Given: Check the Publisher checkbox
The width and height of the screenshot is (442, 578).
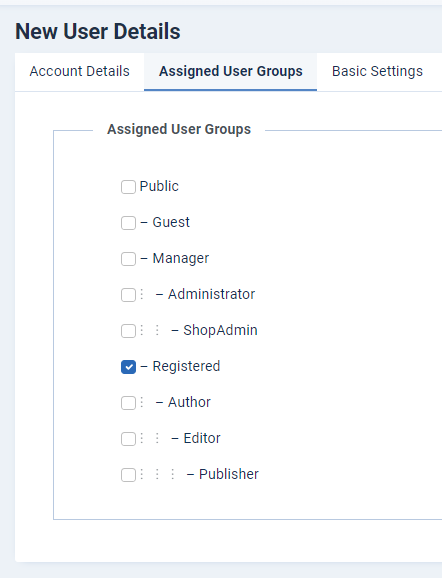Looking at the screenshot, I should (128, 475).
